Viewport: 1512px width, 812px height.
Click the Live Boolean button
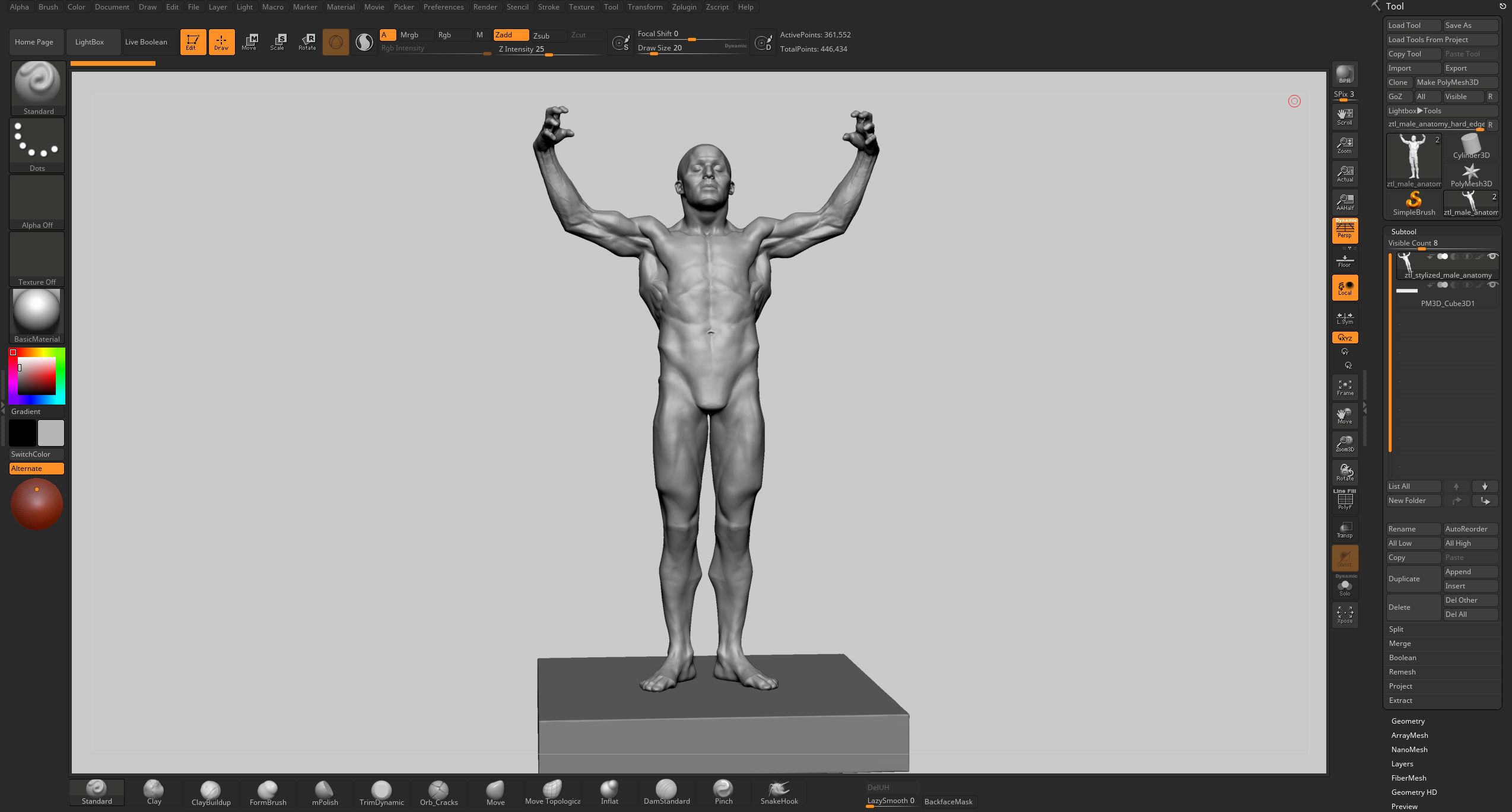[x=150, y=42]
